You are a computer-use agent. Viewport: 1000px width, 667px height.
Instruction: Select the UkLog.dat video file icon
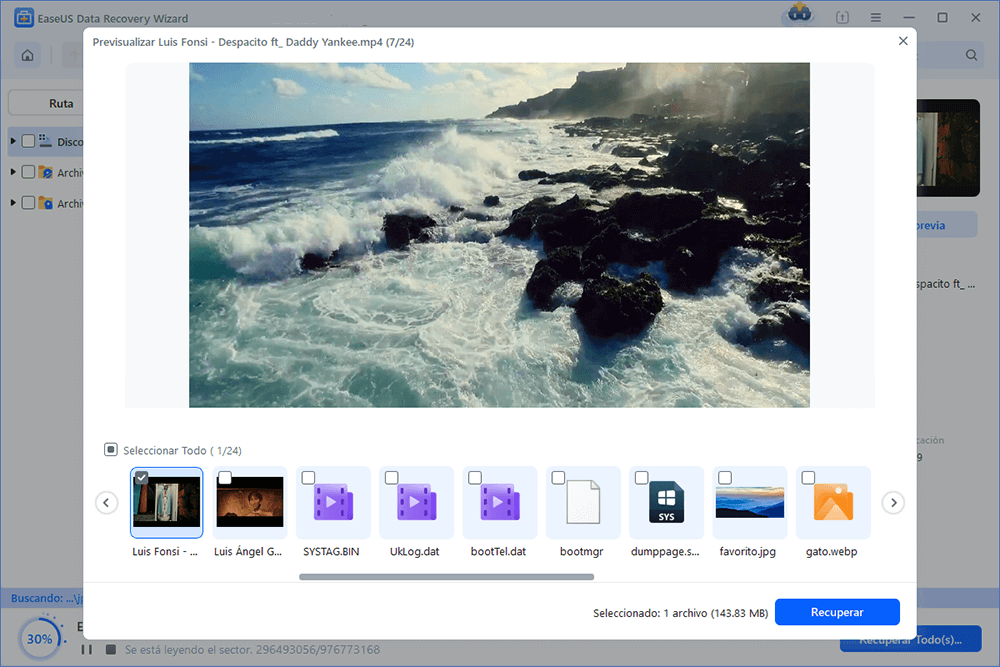(416, 502)
